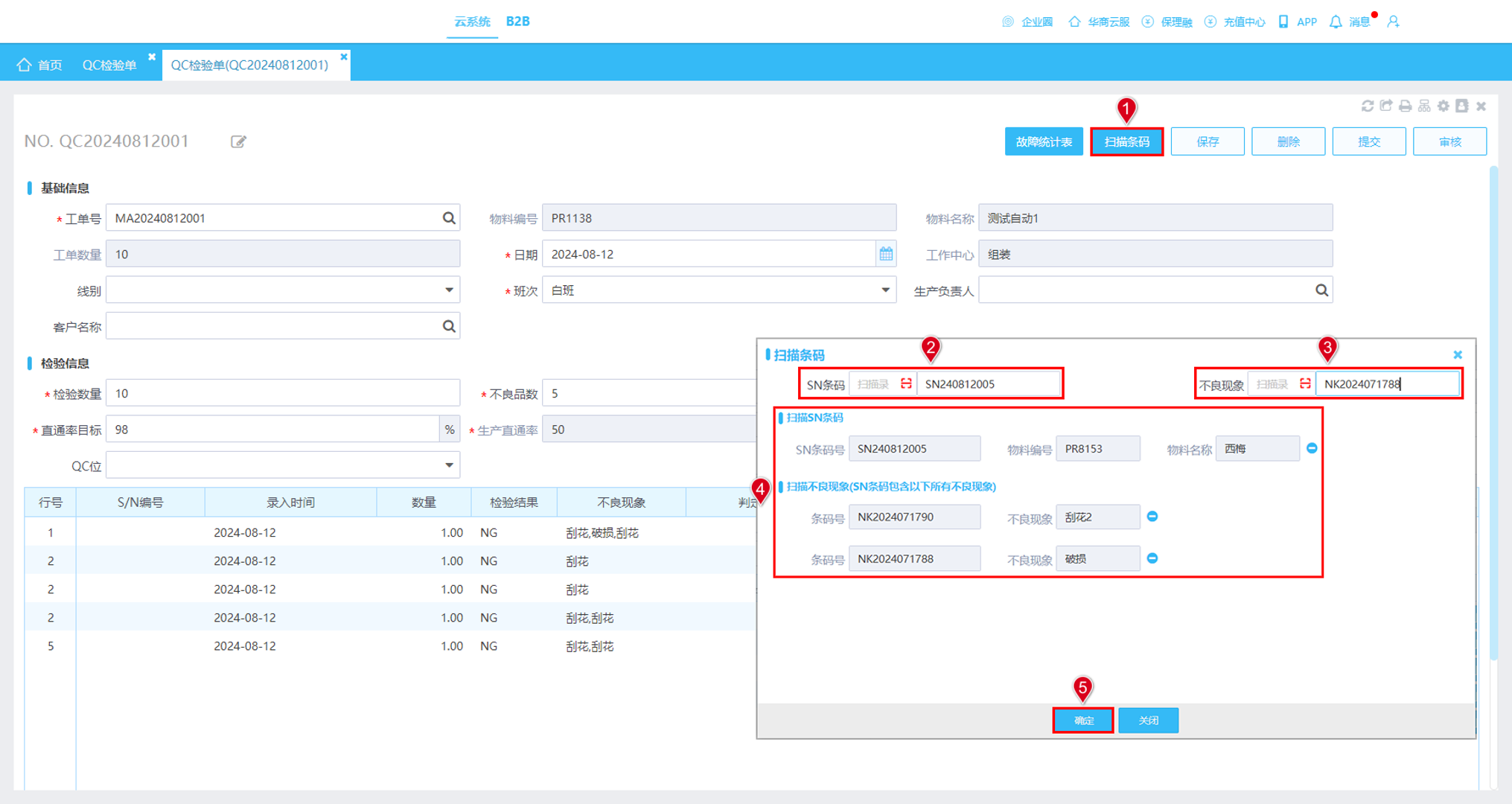Close the 扫描条码 dialog with X
Screen dimensions: 1512x804
[1458, 354]
